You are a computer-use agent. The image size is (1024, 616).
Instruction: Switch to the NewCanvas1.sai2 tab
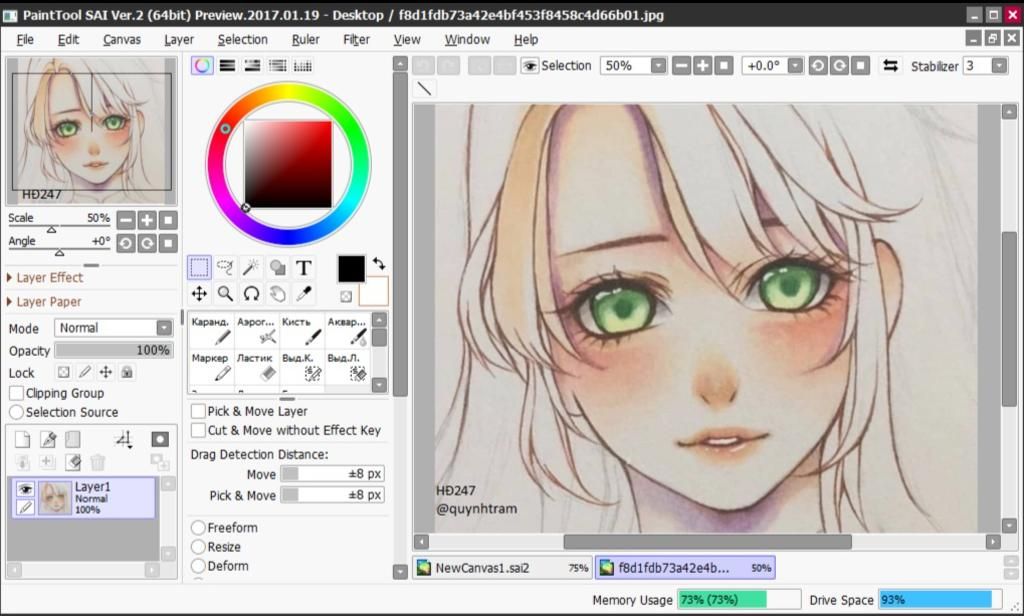pyautogui.click(x=502, y=568)
